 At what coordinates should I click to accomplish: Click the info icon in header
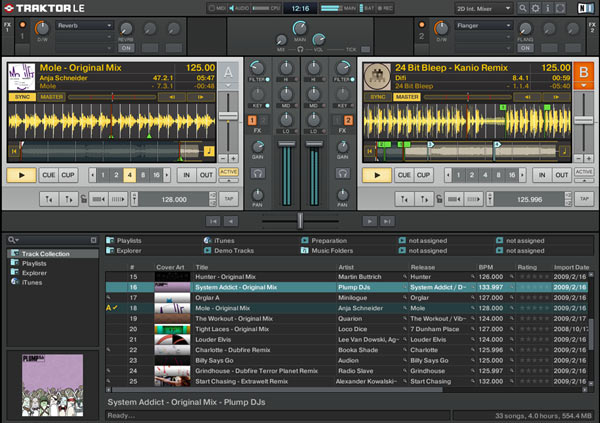[x=548, y=8]
